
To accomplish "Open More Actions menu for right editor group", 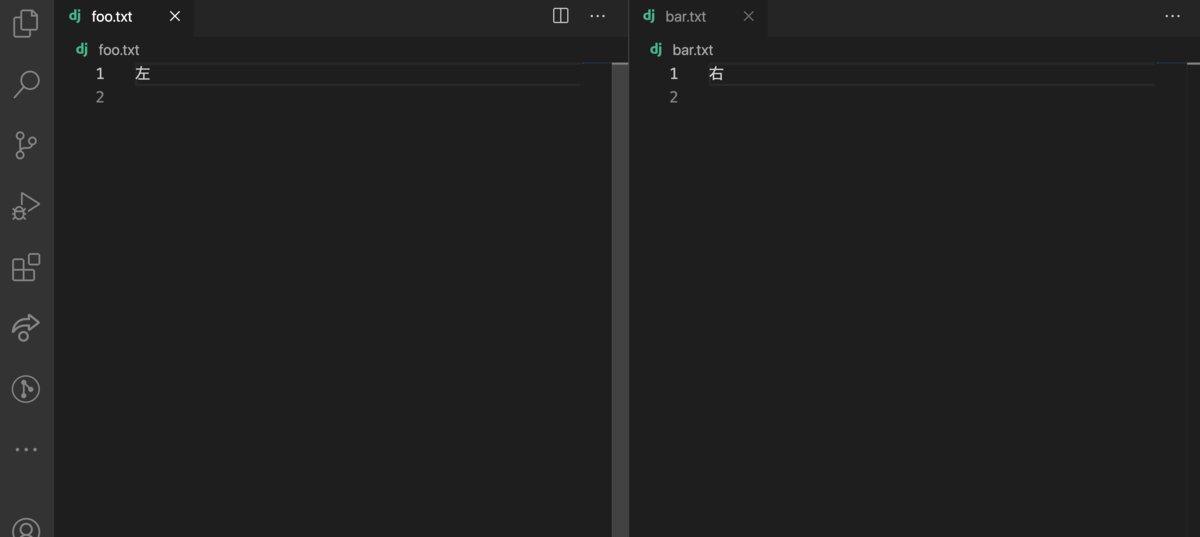I will coord(1172,16).
